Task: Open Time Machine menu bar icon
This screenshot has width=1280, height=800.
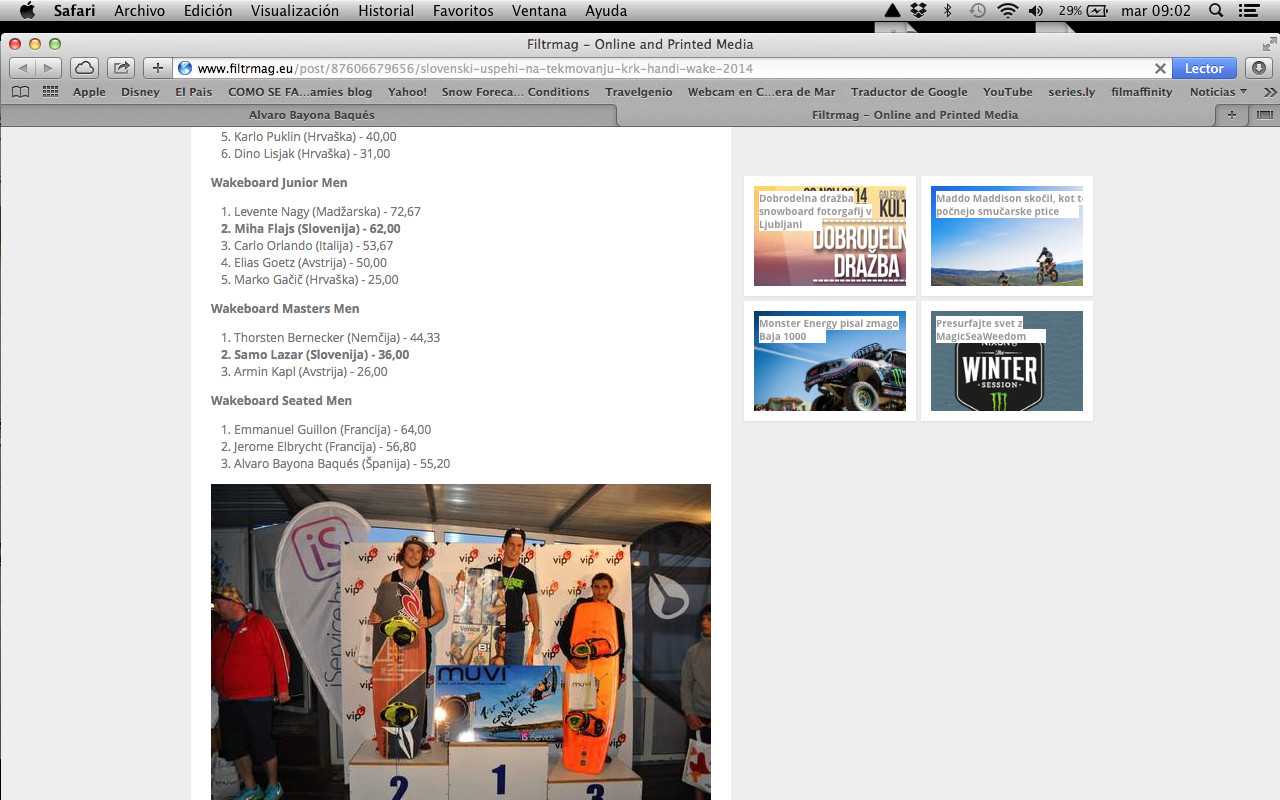Action: [977, 11]
